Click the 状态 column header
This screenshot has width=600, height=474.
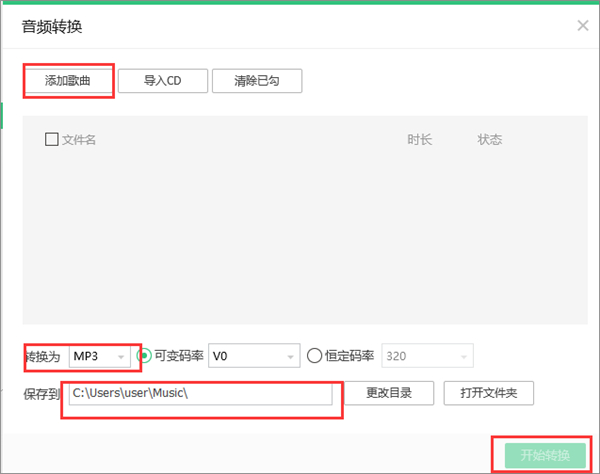tap(489, 140)
